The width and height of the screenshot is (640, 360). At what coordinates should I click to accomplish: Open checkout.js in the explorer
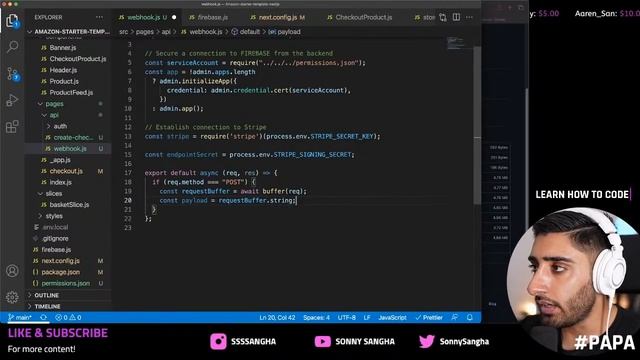click(x=66, y=171)
